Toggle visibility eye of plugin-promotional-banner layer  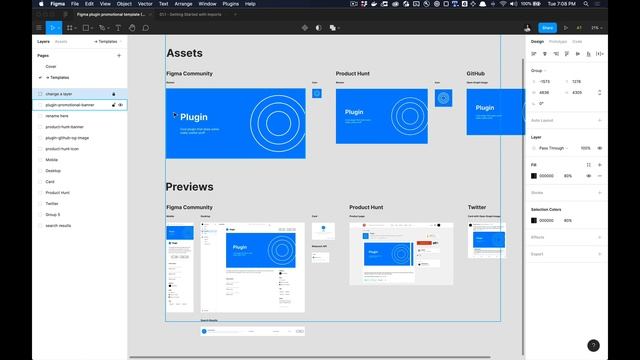click(x=121, y=105)
